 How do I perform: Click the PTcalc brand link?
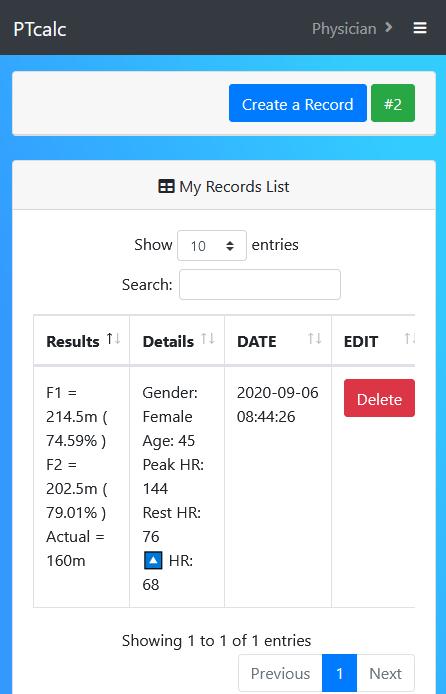[39, 29]
